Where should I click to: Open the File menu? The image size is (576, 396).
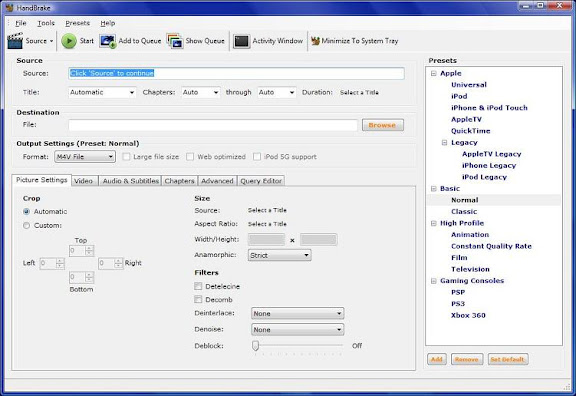pyautogui.click(x=21, y=23)
